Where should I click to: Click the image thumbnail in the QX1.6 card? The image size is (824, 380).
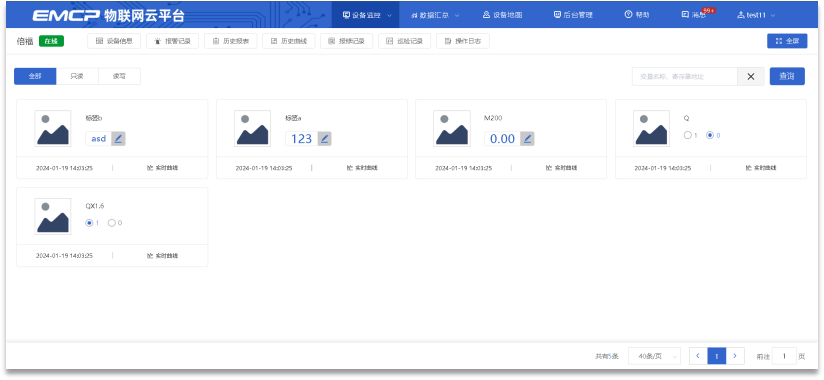pos(53,216)
